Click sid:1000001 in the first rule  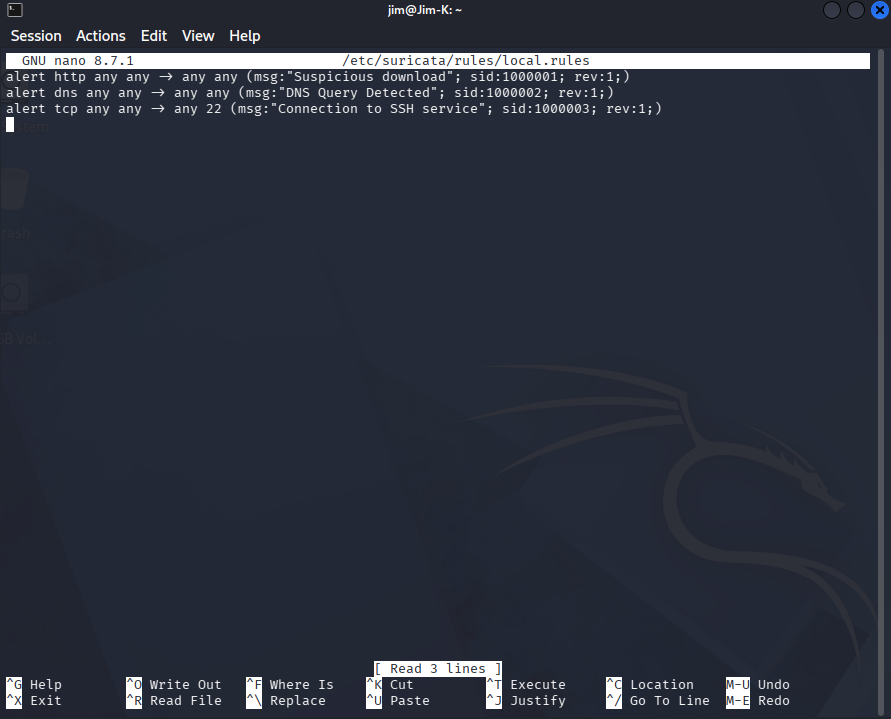click(x=514, y=77)
